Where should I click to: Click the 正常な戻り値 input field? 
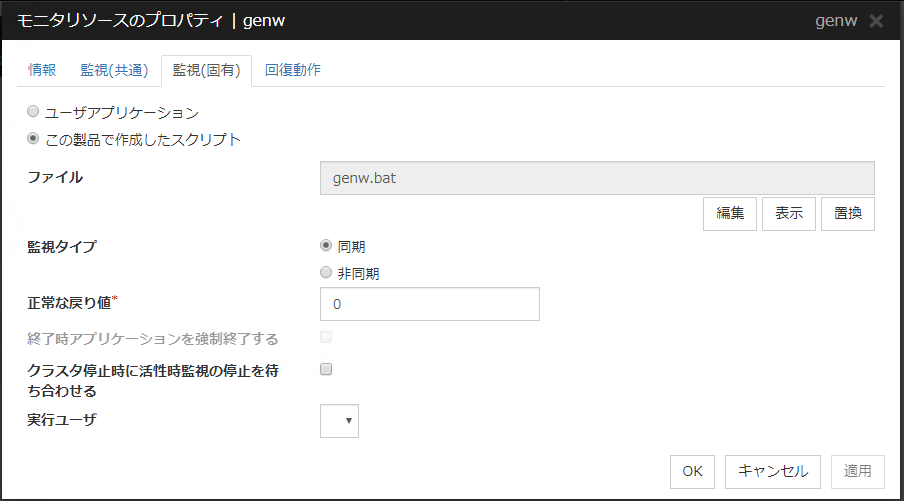coord(429,304)
